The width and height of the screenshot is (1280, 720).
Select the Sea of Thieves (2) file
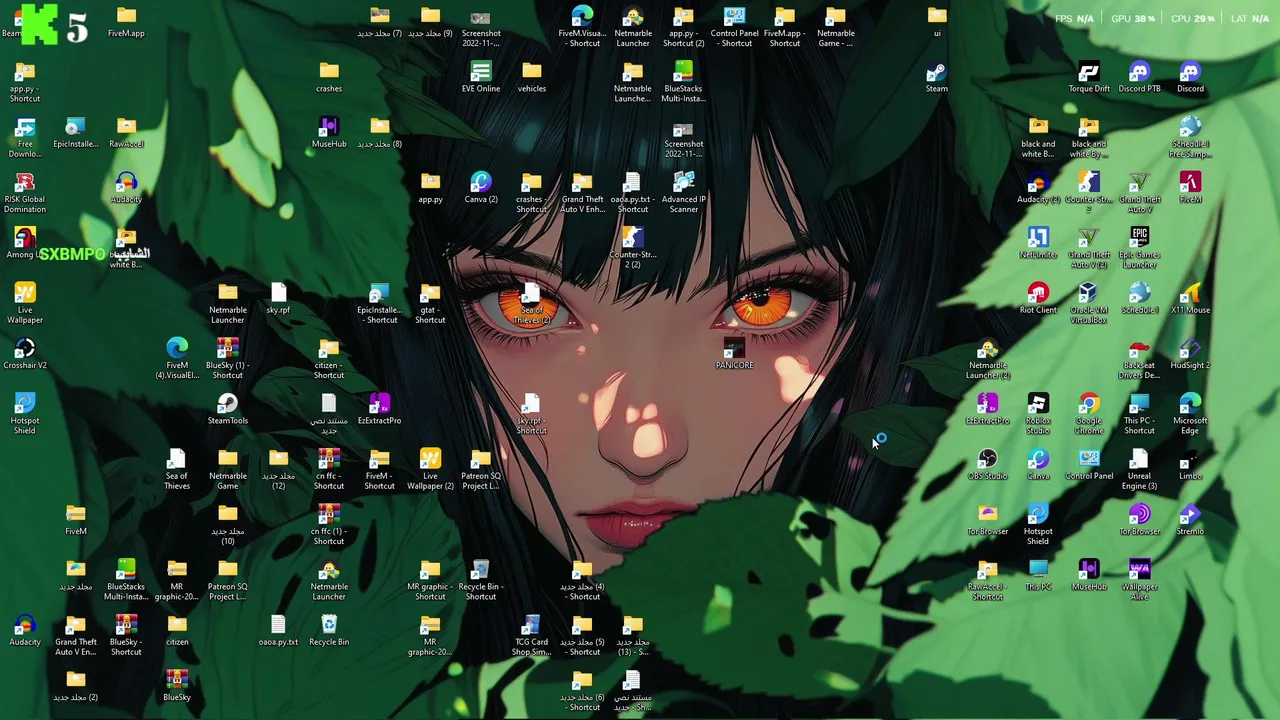531,303
